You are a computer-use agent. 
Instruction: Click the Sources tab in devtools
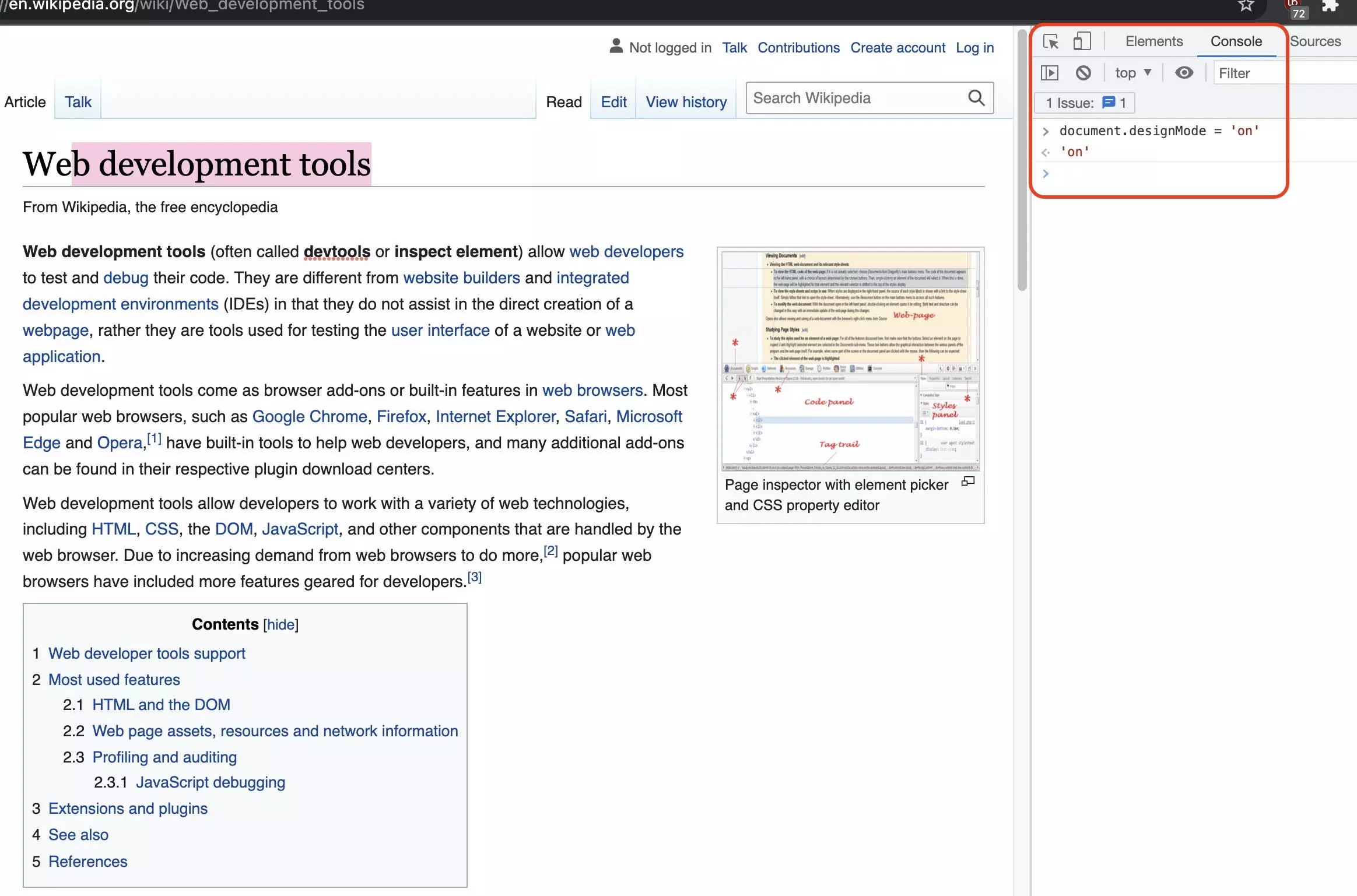[x=1315, y=41]
